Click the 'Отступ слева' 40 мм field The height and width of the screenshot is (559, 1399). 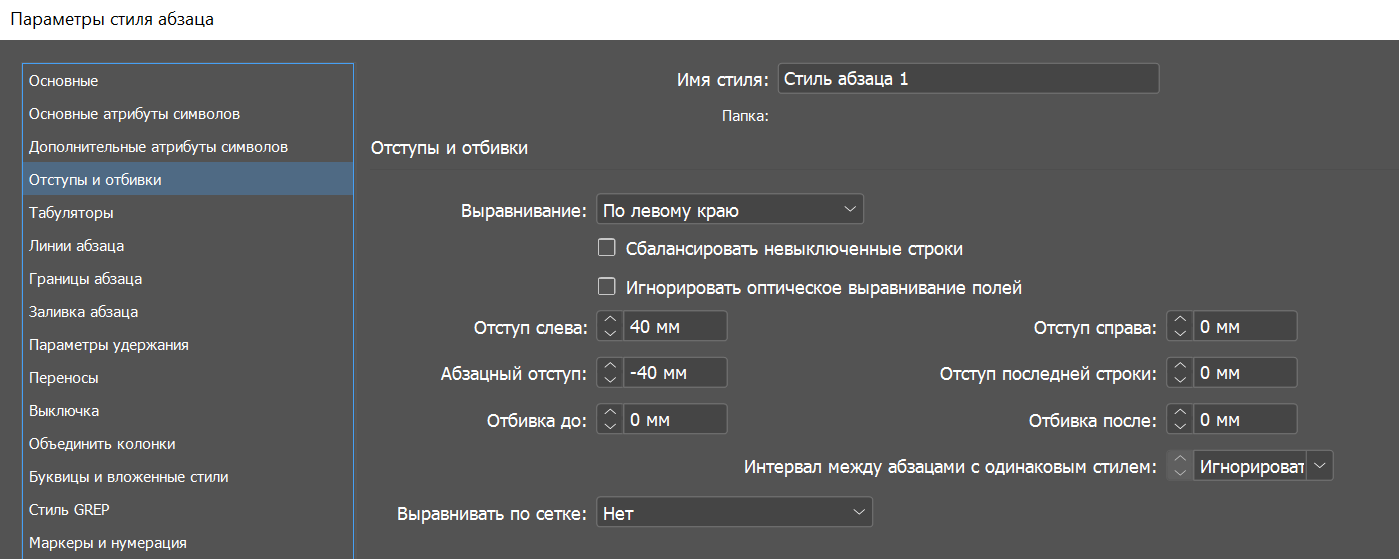pyautogui.click(x=674, y=326)
